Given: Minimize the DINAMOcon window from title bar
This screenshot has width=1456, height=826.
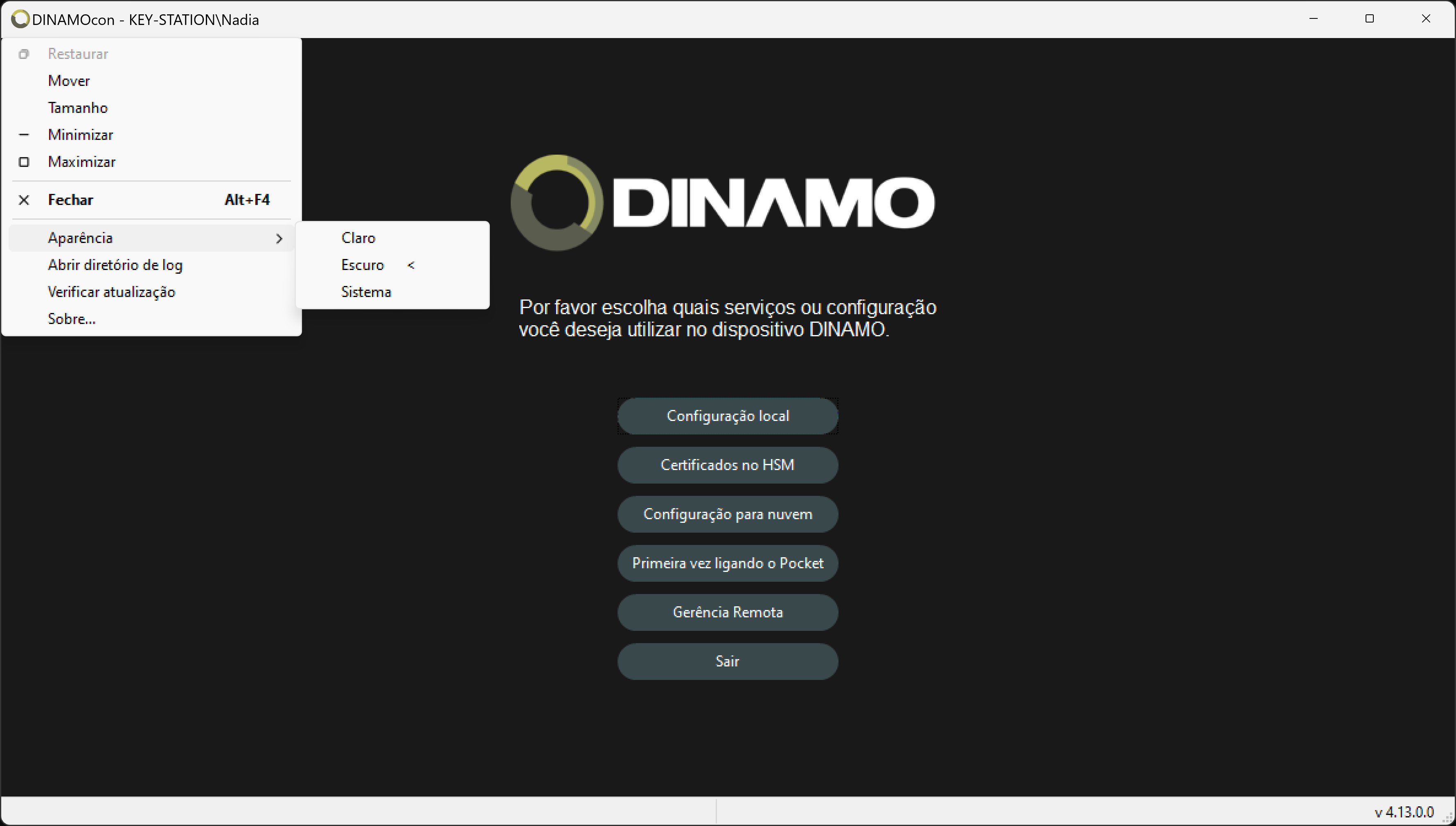Looking at the screenshot, I should point(1313,19).
